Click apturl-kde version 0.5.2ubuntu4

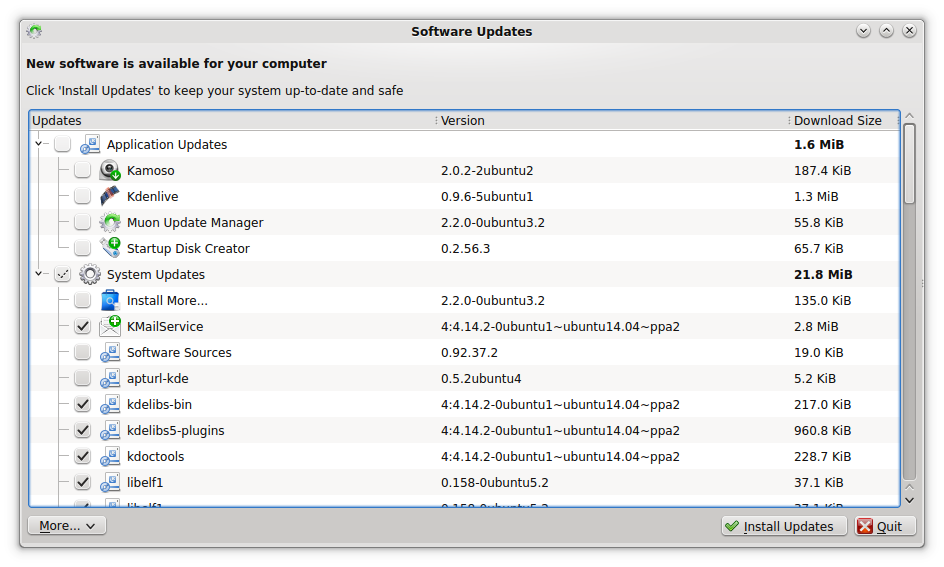pyautogui.click(x=481, y=379)
